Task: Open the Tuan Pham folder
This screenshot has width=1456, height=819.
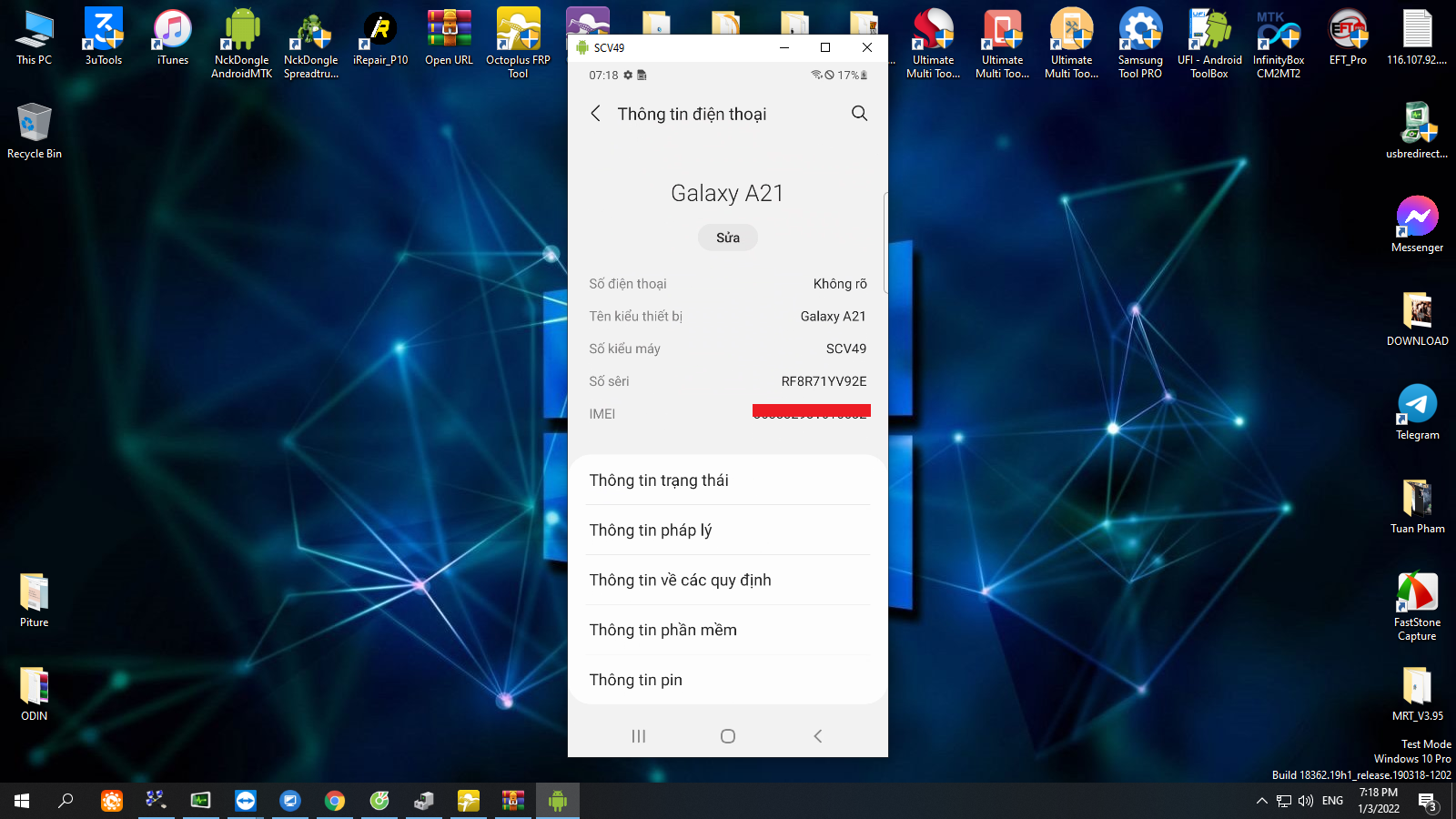Action: [x=1417, y=506]
